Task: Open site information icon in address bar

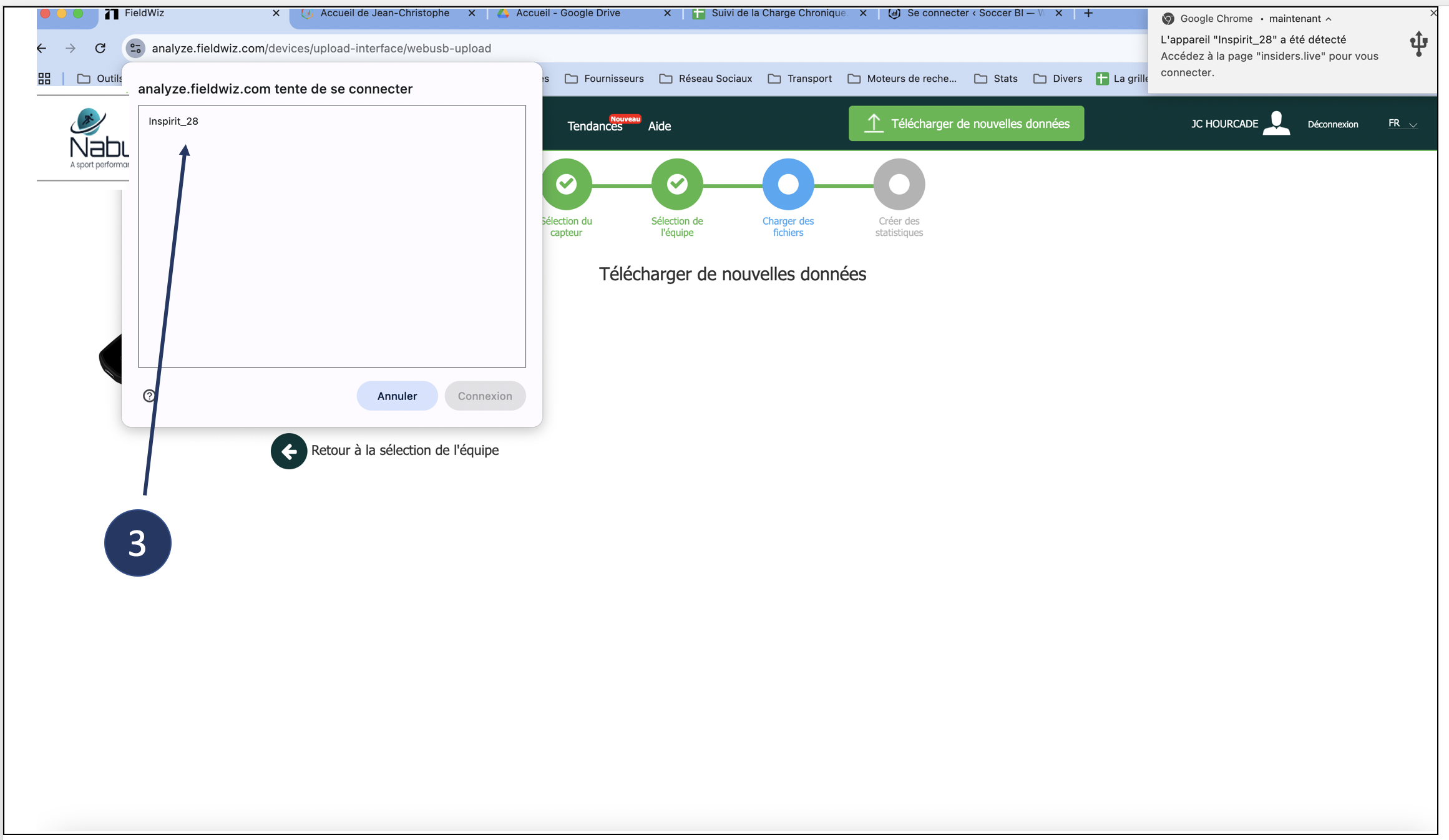Action: [x=135, y=48]
